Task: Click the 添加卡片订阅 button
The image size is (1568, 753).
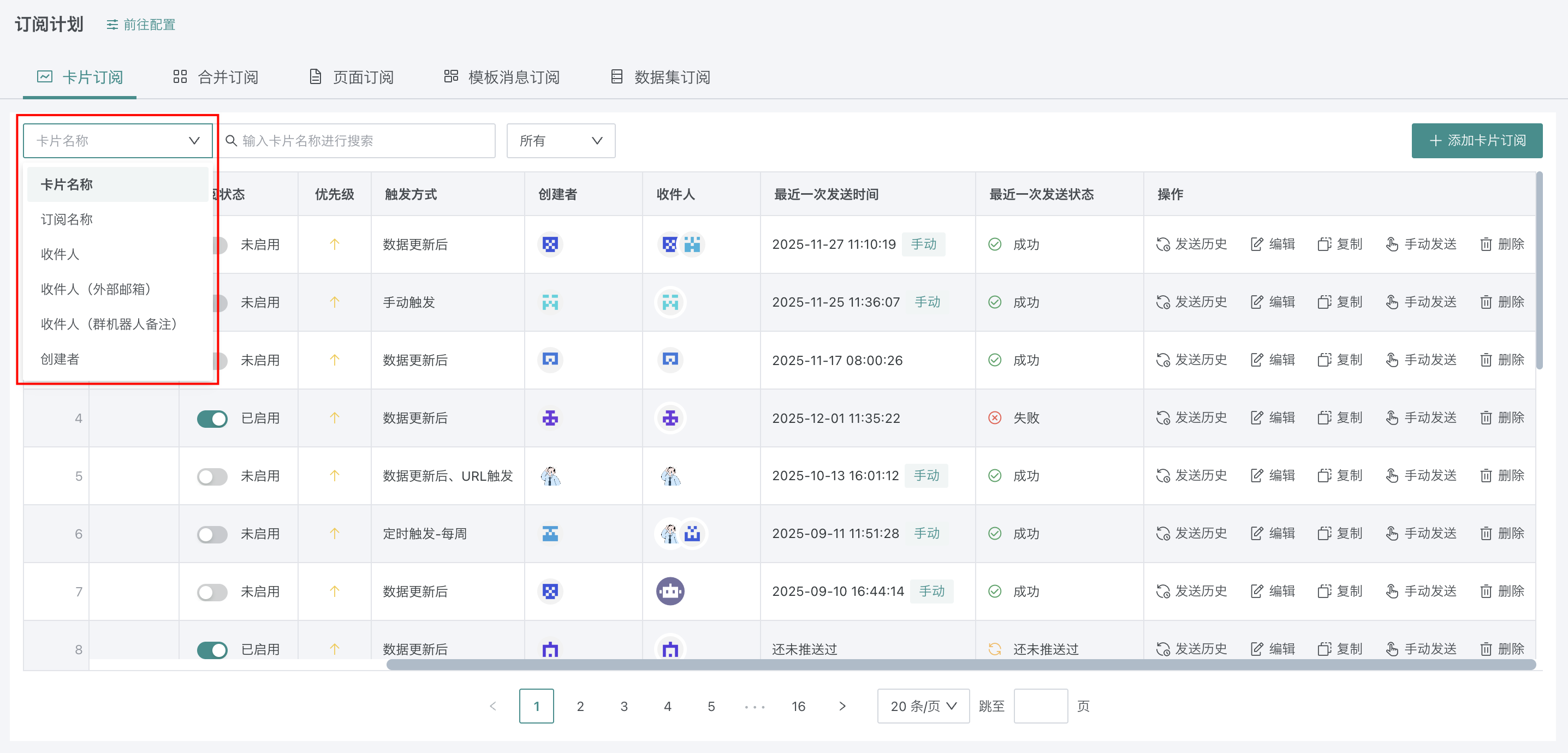Action: tap(1477, 141)
